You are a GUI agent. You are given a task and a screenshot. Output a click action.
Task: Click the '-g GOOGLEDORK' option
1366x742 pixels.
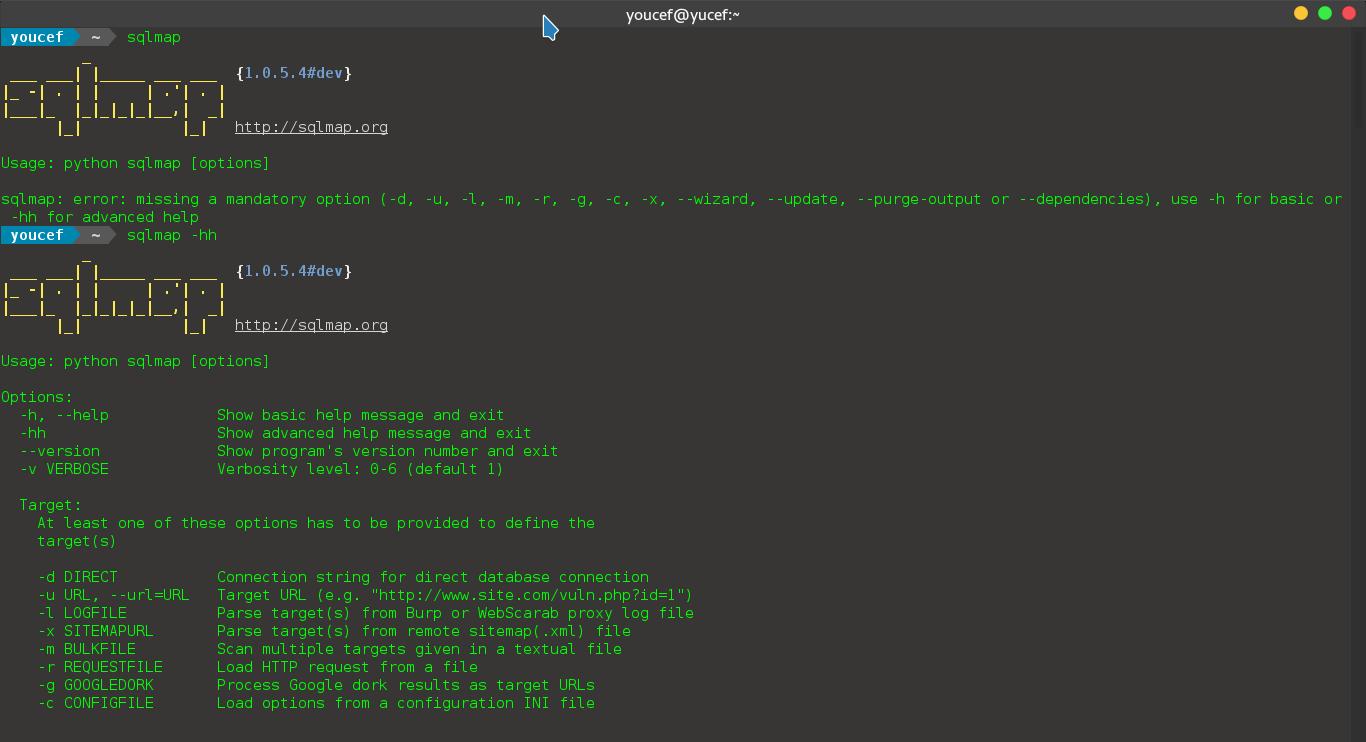pyautogui.click(x=95, y=685)
